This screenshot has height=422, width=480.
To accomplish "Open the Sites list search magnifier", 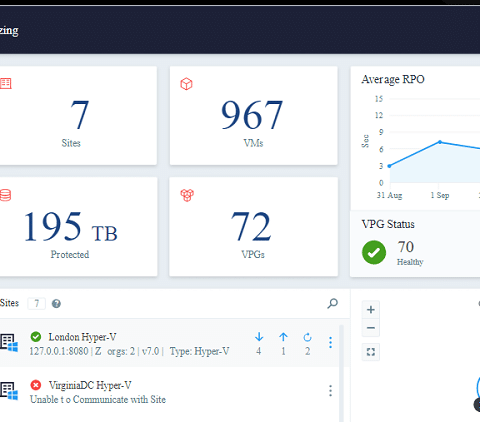I will pos(332,303).
